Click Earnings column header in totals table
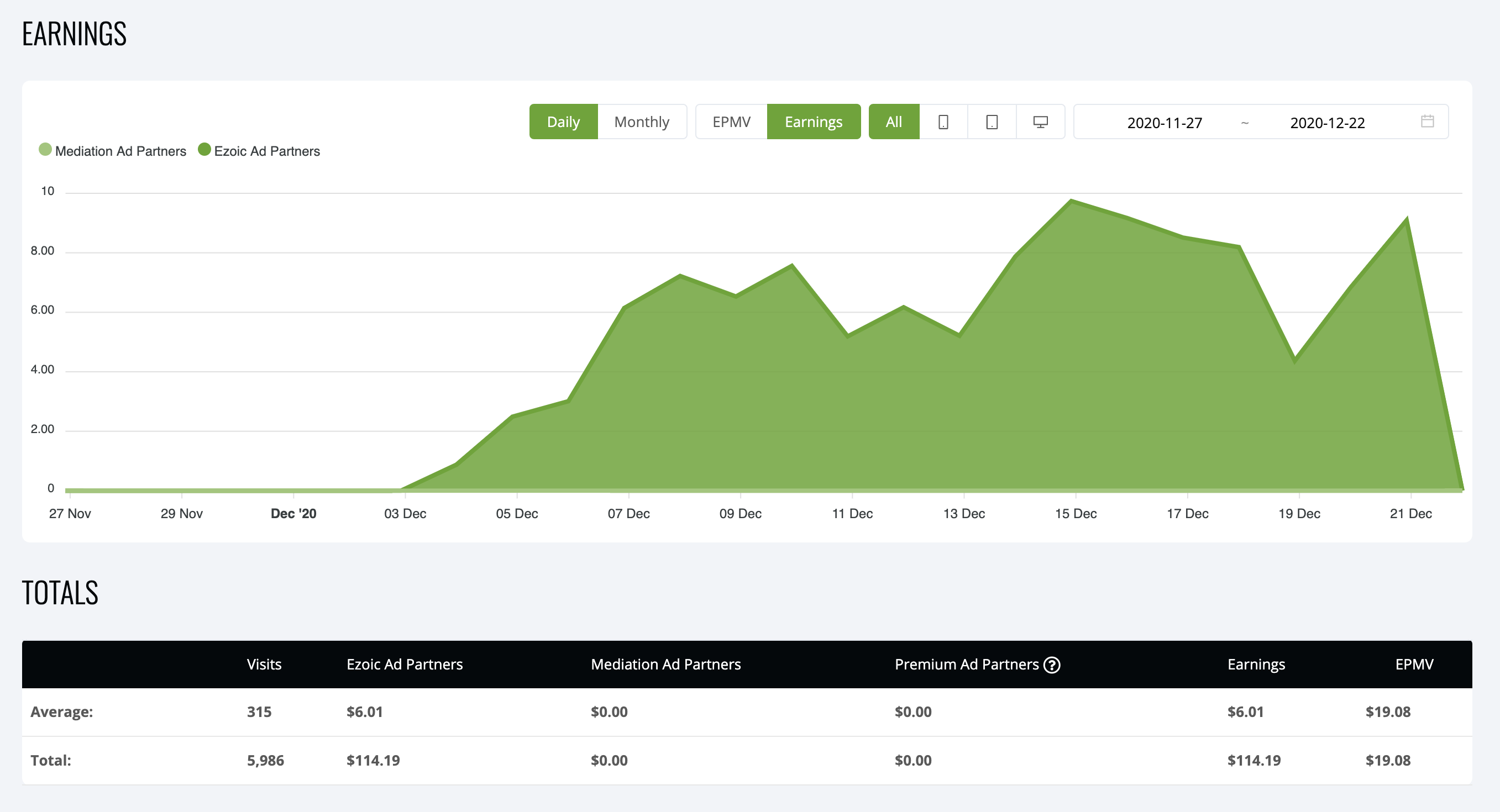The image size is (1500, 812). pos(1256,664)
